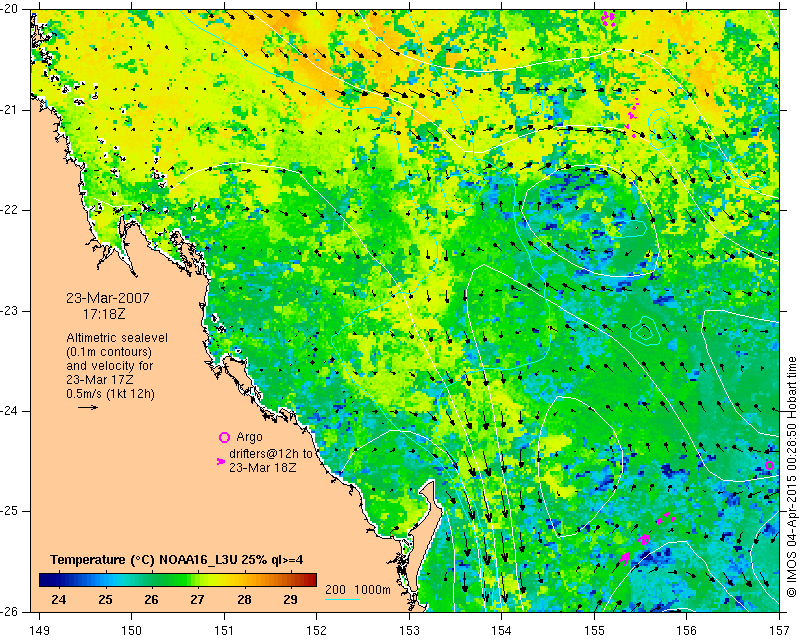The width and height of the screenshot is (800, 640).
Task: Click latitude axis label -24
Action: coord(10,411)
